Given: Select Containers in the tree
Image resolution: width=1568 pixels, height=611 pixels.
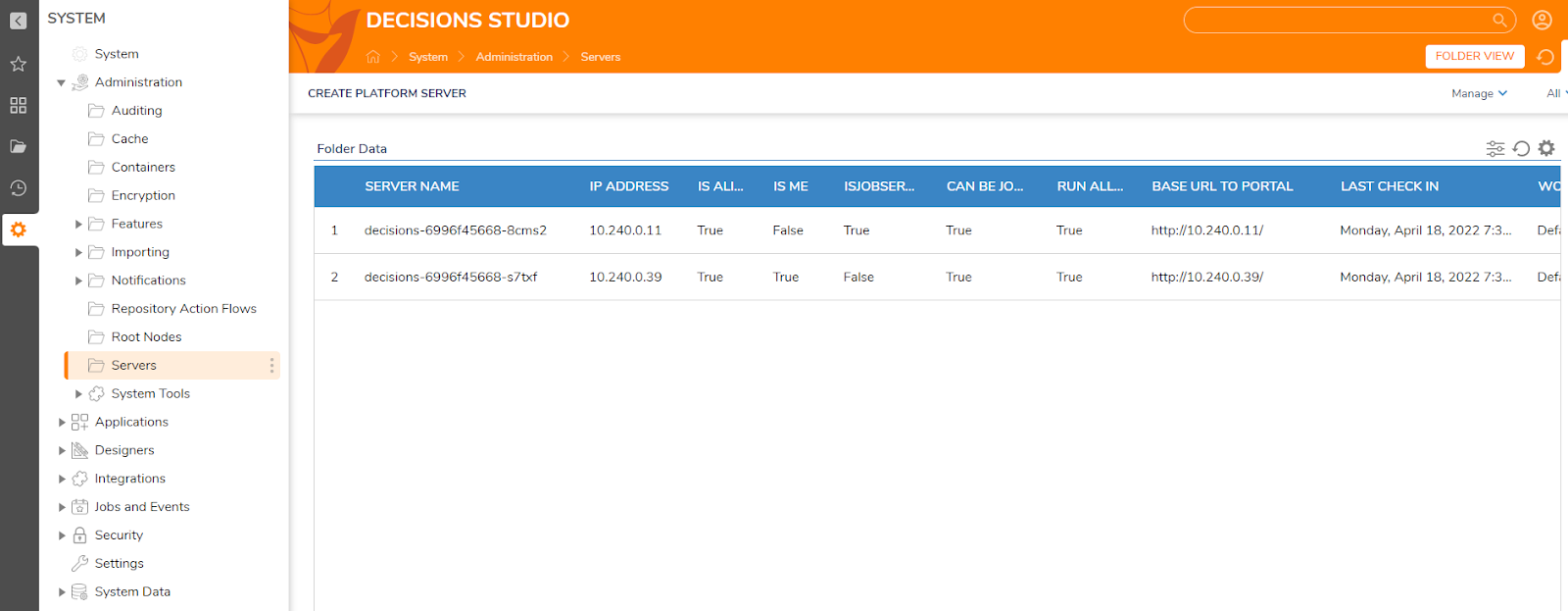Looking at the screenshot, I should click(143, 168).
